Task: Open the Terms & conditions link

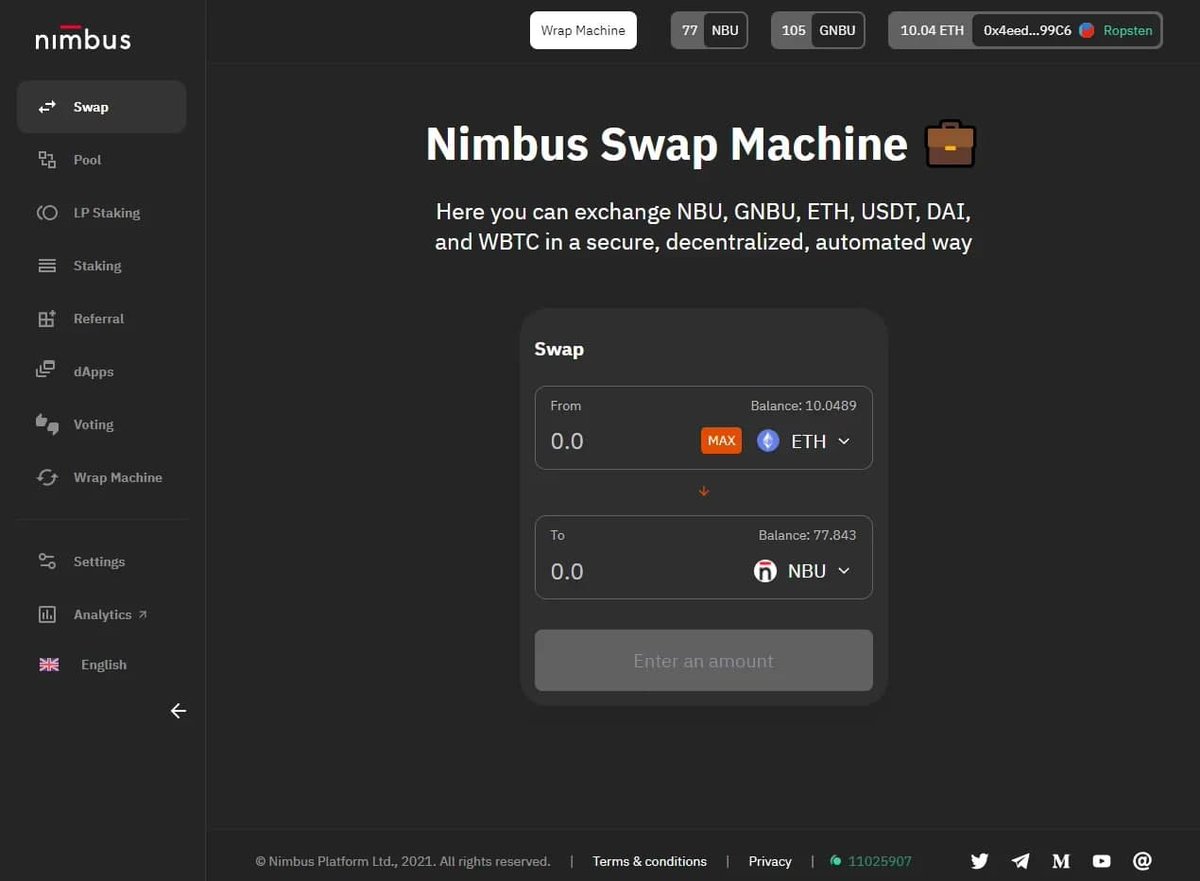Action: (649, 861)
